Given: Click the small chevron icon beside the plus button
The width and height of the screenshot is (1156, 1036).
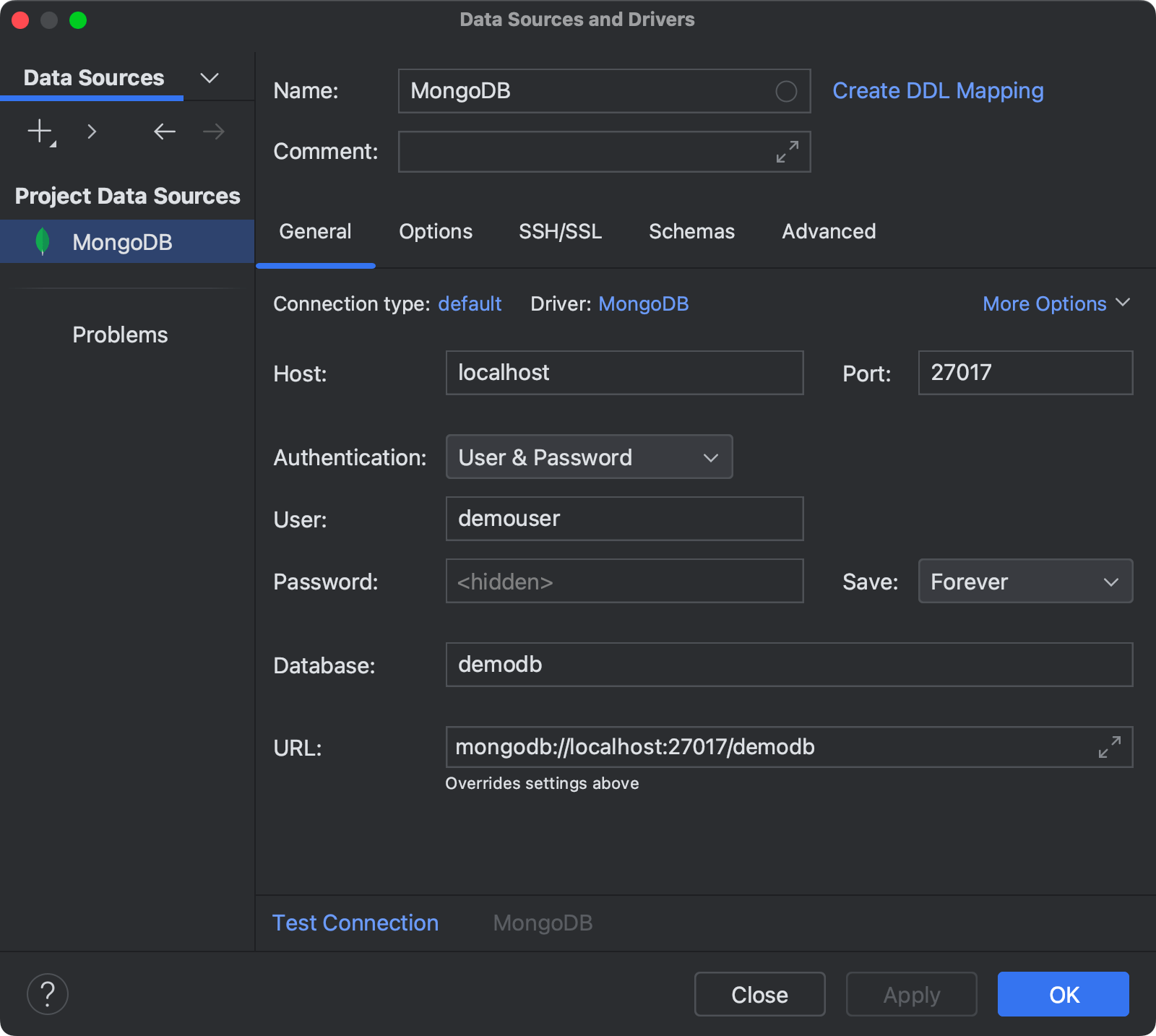Looking at the screenshot, I should point(92,132).
